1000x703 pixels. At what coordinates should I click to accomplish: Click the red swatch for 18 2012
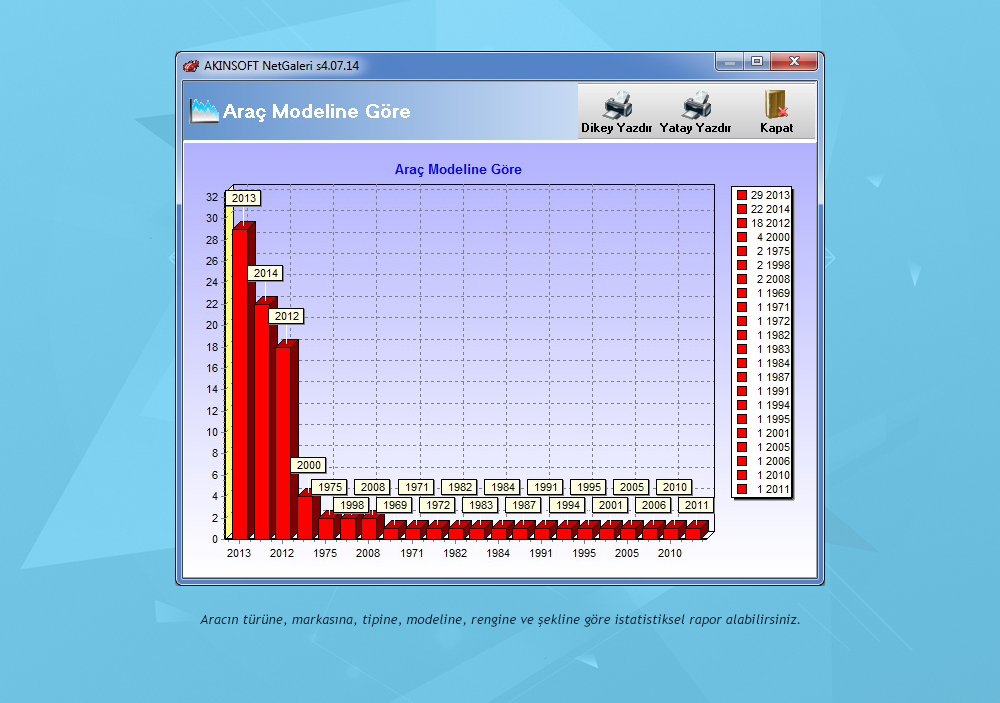coord(742,223)
